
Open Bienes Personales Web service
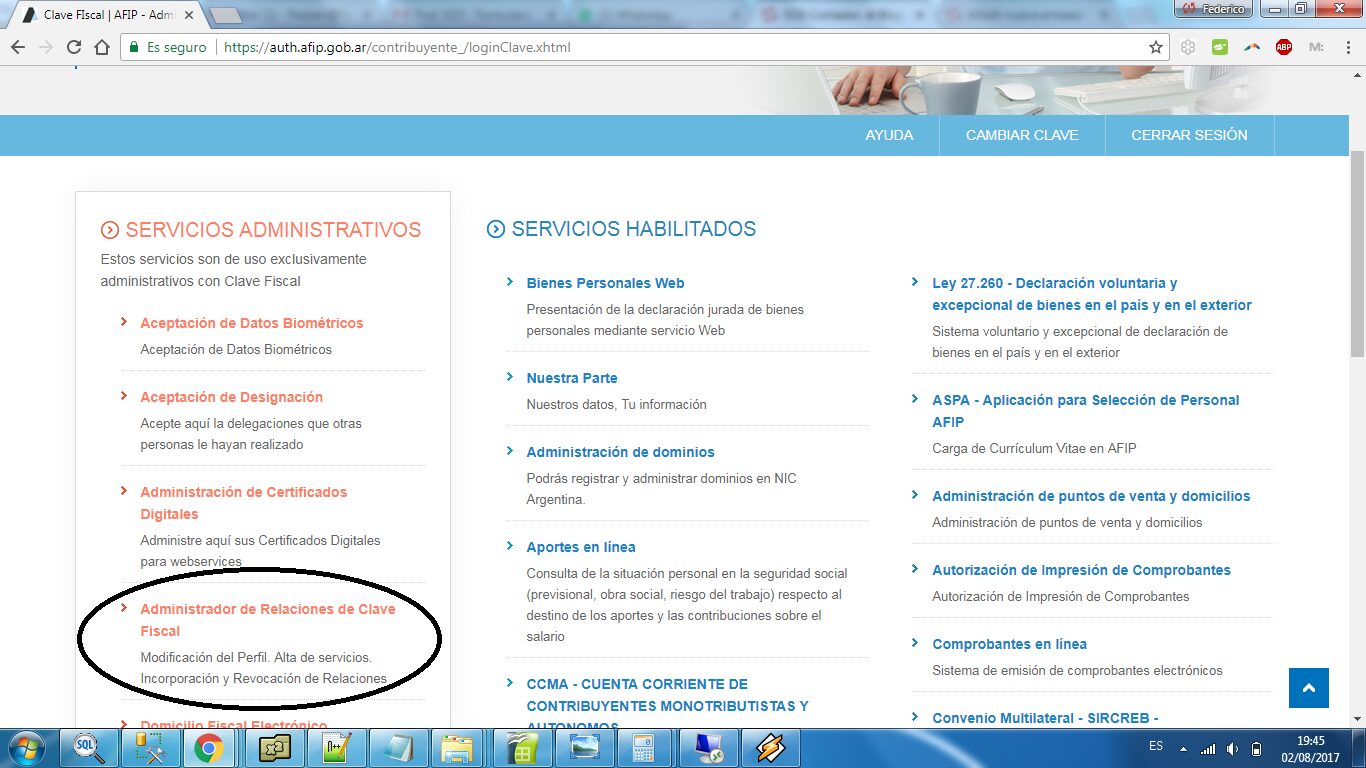[x=606, y=283]
